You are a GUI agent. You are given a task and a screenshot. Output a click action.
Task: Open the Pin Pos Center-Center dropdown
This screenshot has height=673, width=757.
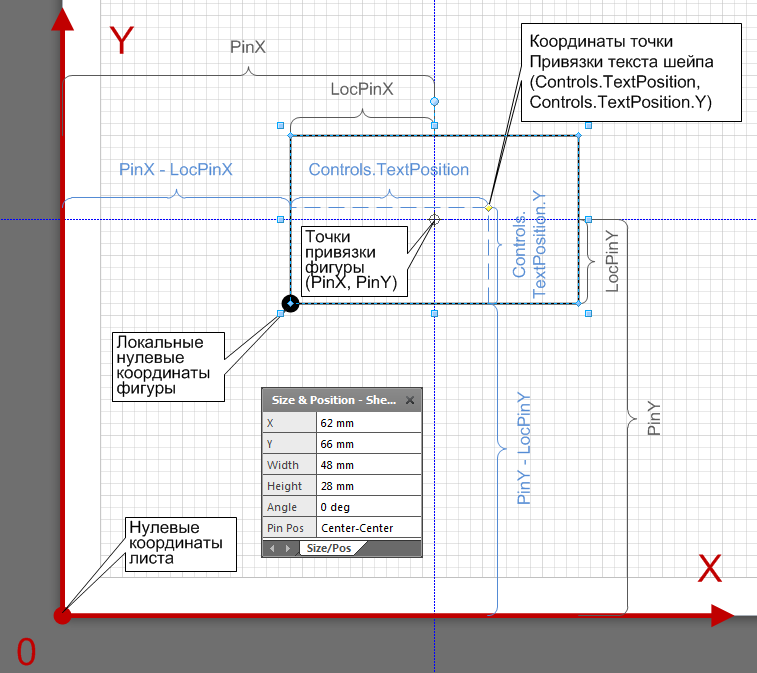[x=368, y=528]
